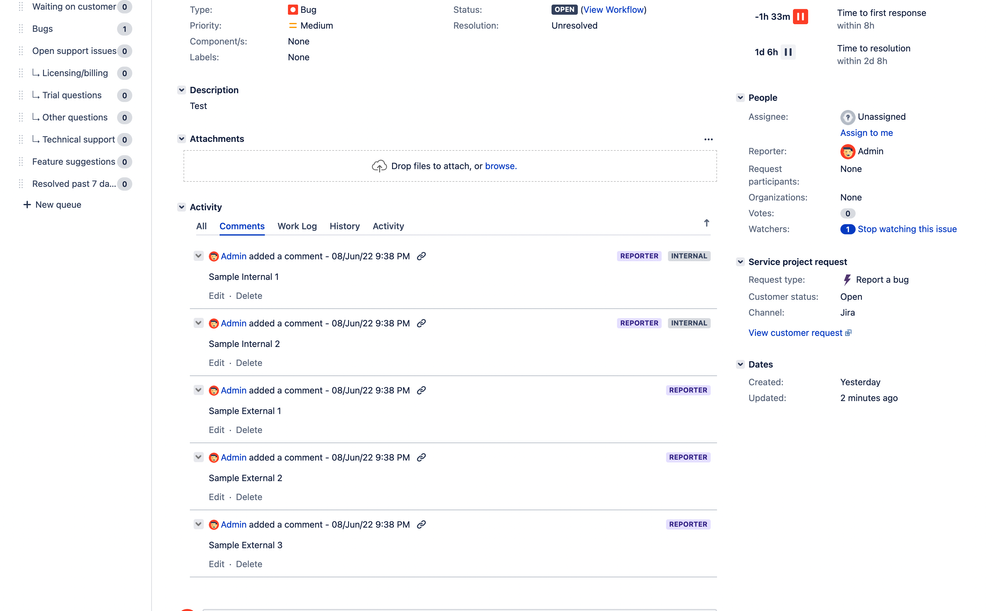Viewport: 998px width, 611px height.
Task: Click drag handle icon beside Bugs queue
Action: tap(20, 29)
